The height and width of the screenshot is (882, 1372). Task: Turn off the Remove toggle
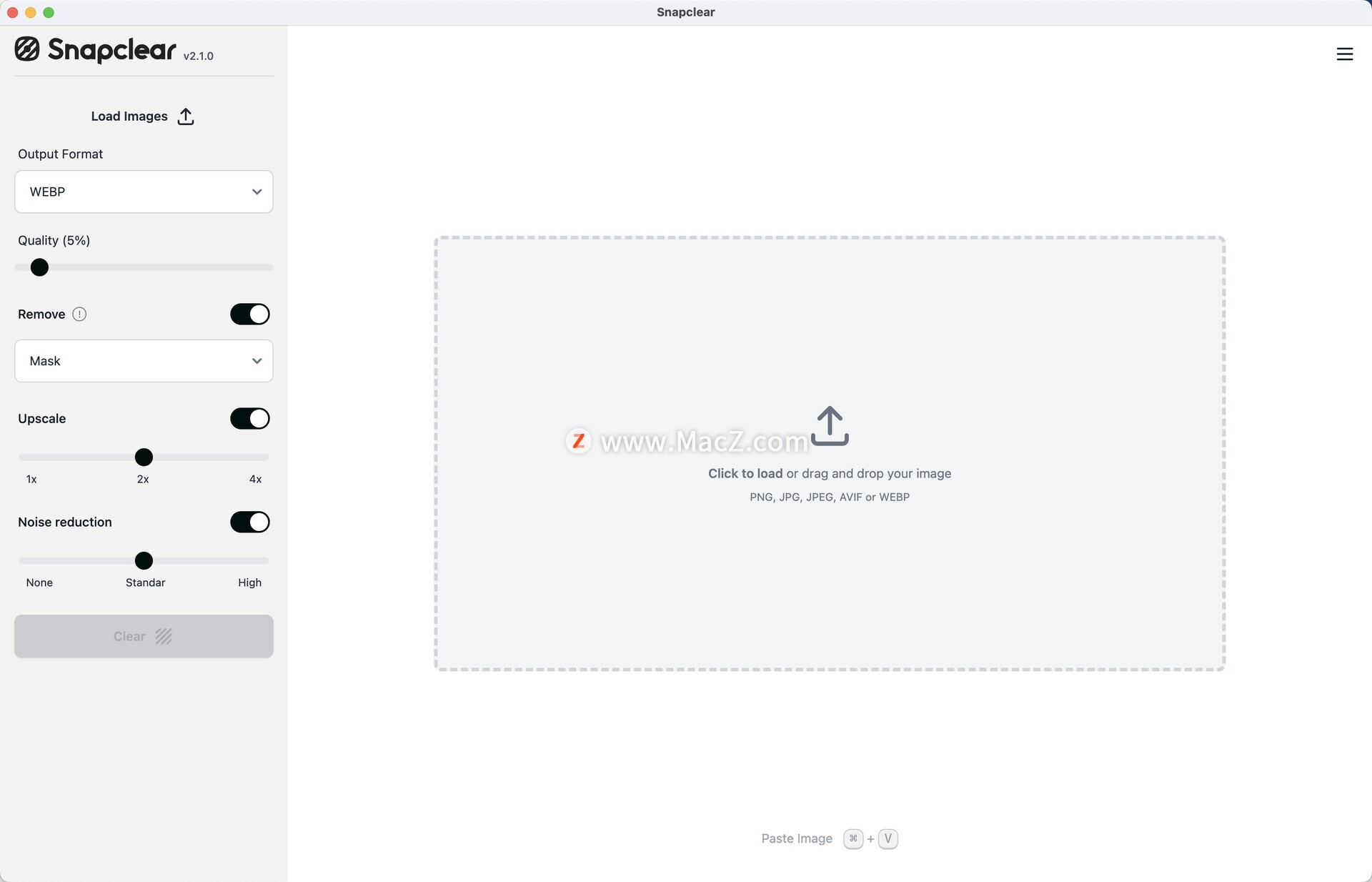click(x=250, y=314)
